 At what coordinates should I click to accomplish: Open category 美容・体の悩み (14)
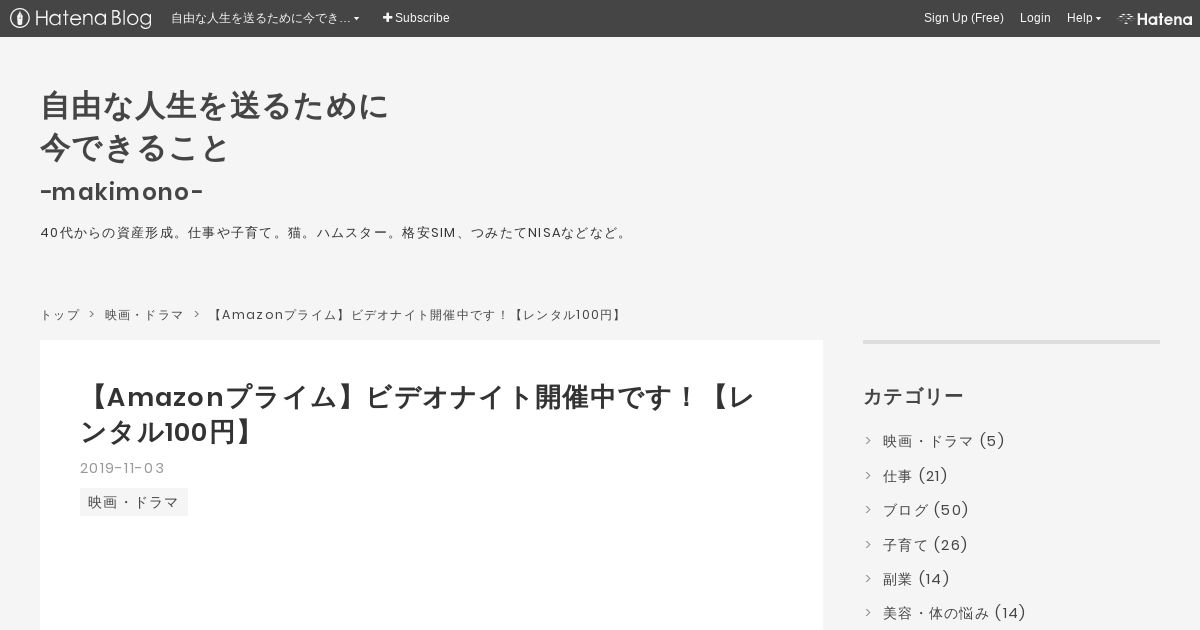(954, 613)
